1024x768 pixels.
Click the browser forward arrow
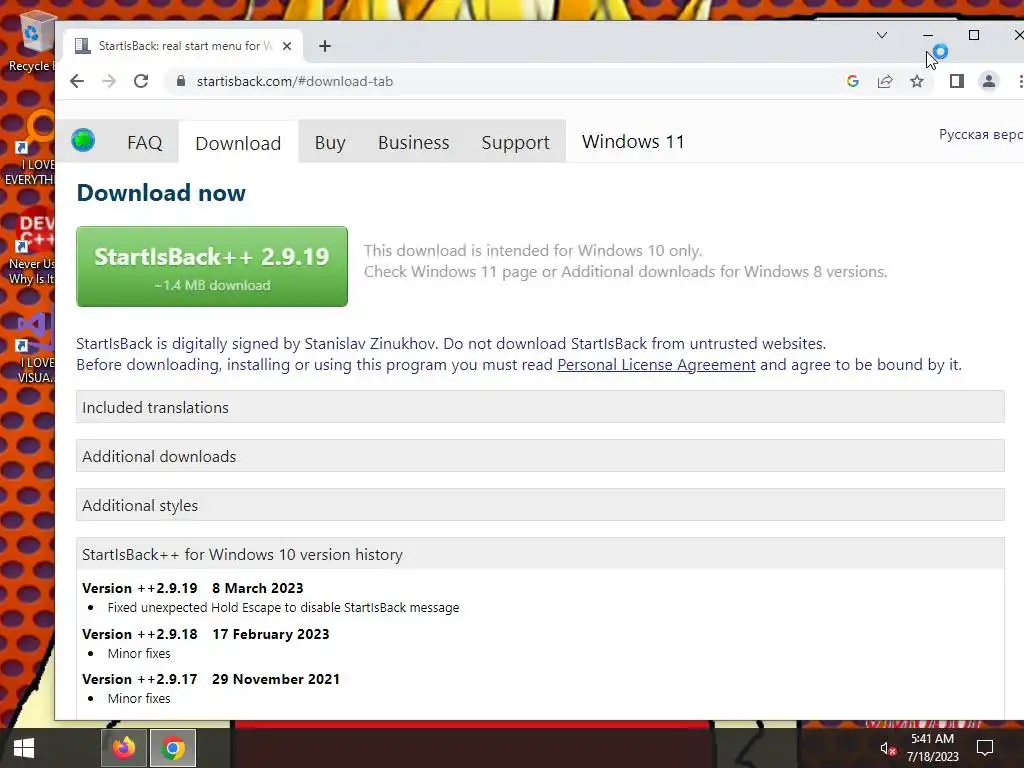point(109,81)
